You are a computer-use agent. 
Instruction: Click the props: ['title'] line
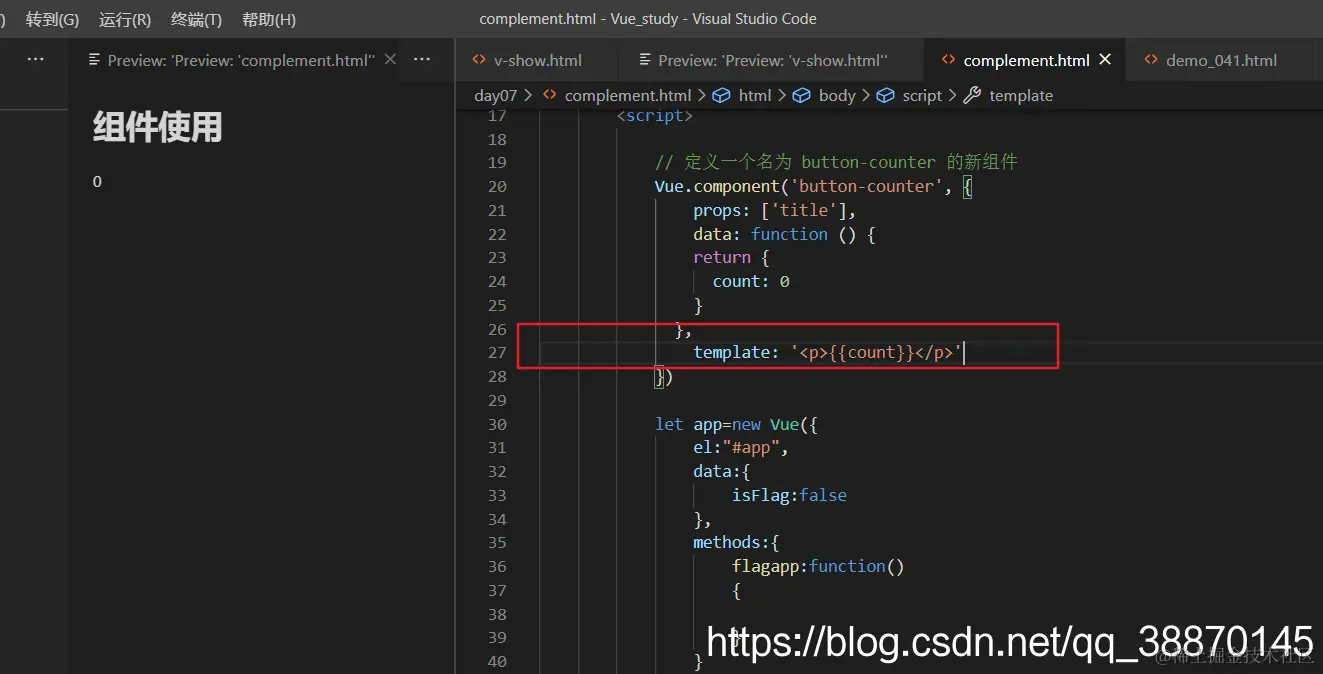[775, 210]
